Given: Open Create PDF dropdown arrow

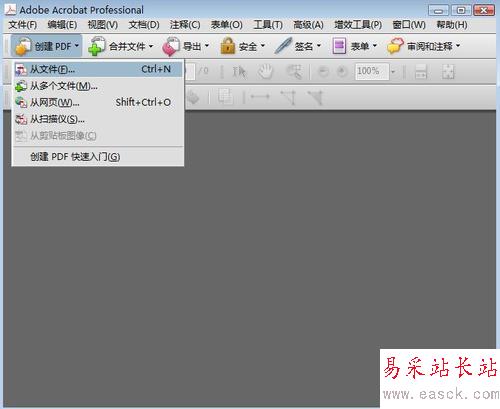Looking at the screenshot, I should (77, 46).
